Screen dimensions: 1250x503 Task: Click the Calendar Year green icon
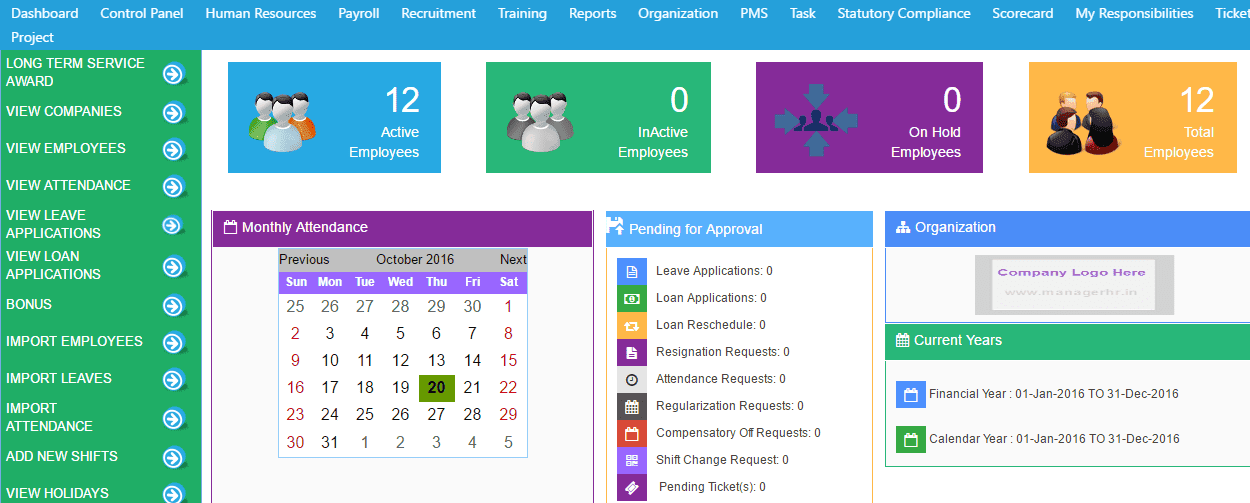(x=910, y=439)
